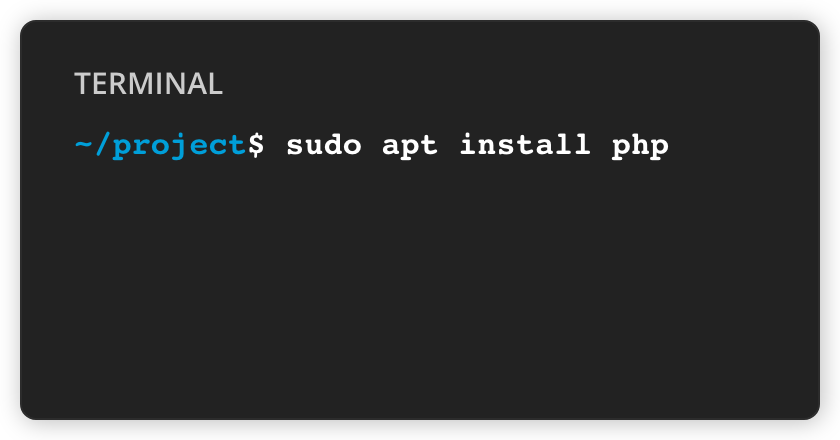Click the first letter s of sudo

click(296, 145)
